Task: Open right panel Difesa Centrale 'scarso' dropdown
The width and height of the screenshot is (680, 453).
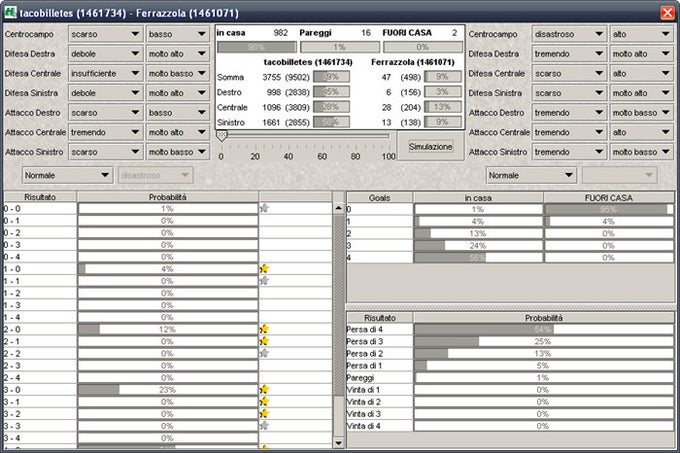Action: 569,73
